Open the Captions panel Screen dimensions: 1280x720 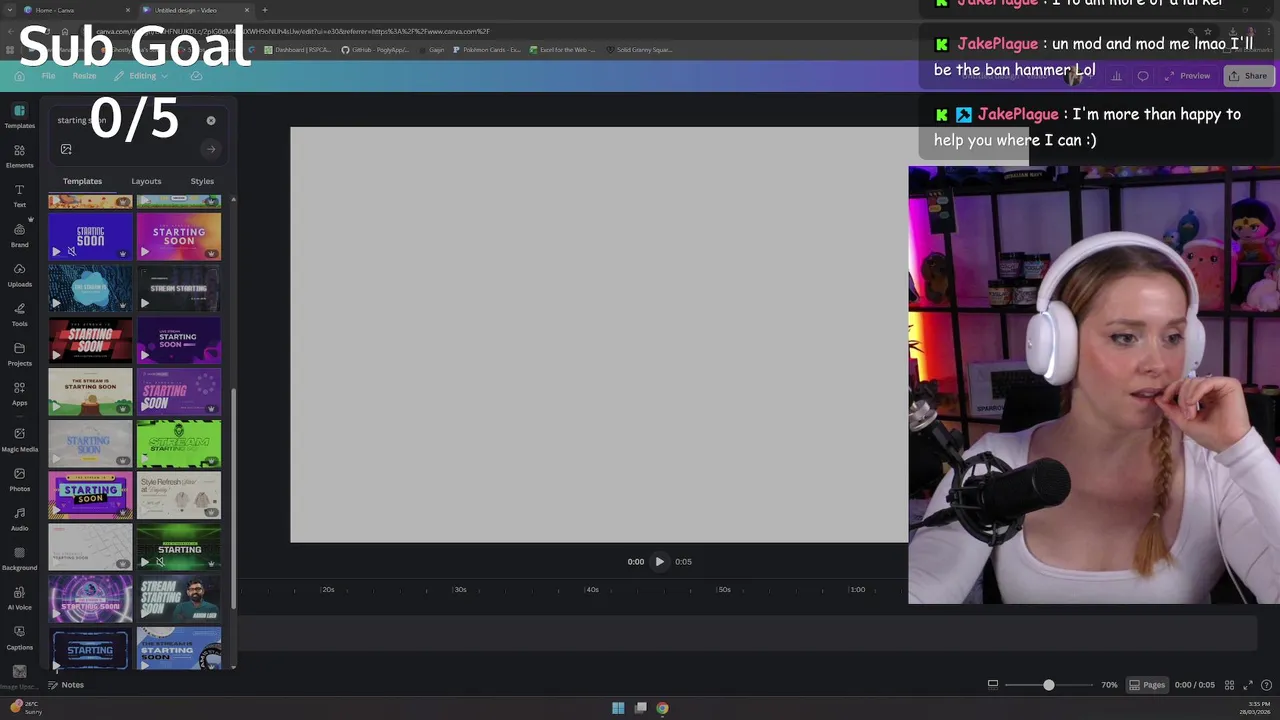pos(19,637)
